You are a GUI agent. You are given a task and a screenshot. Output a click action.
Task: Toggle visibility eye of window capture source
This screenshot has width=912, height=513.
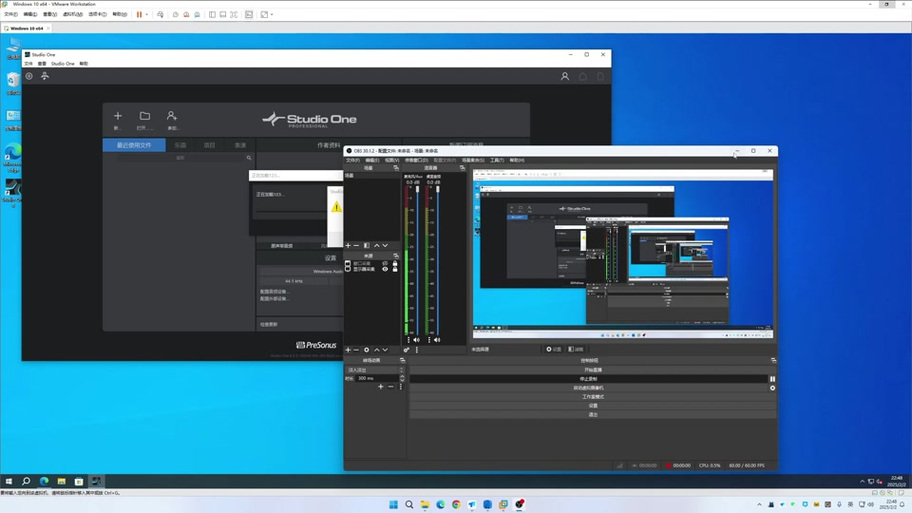click(x=385, y=263)
